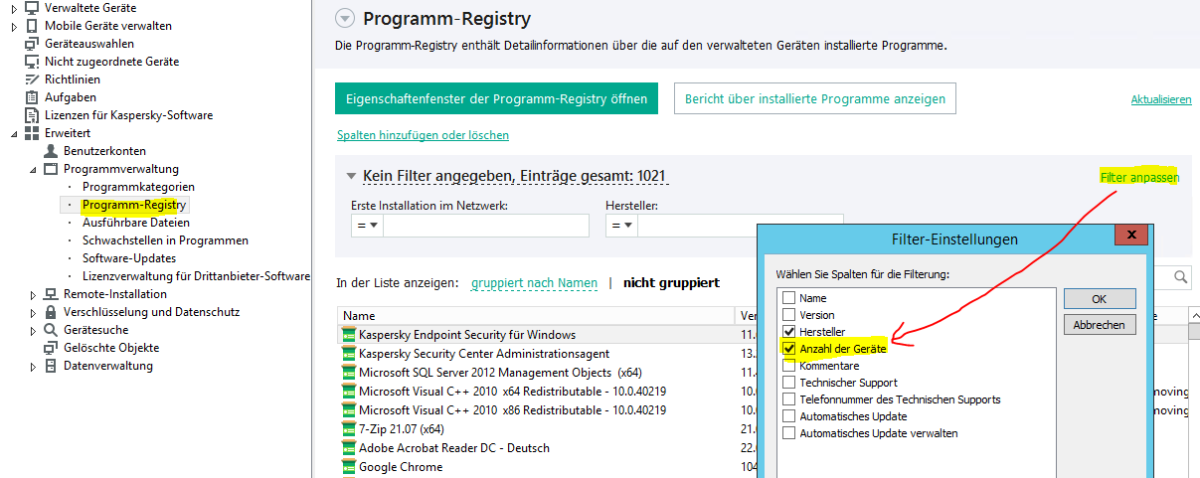
Task: Click the Aktualisieren link
Action: point(1161,100)
